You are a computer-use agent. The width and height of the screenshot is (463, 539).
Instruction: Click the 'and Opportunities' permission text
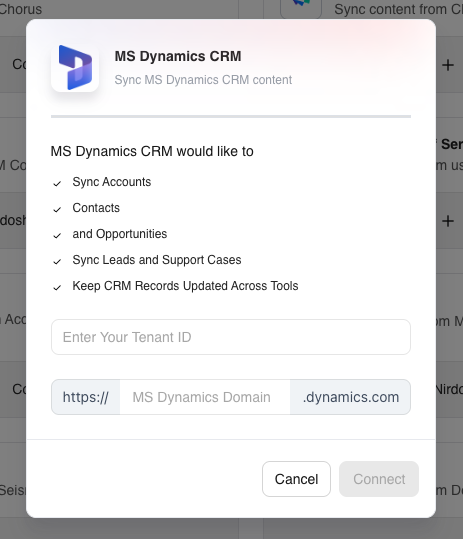click(x=120, y=234)
